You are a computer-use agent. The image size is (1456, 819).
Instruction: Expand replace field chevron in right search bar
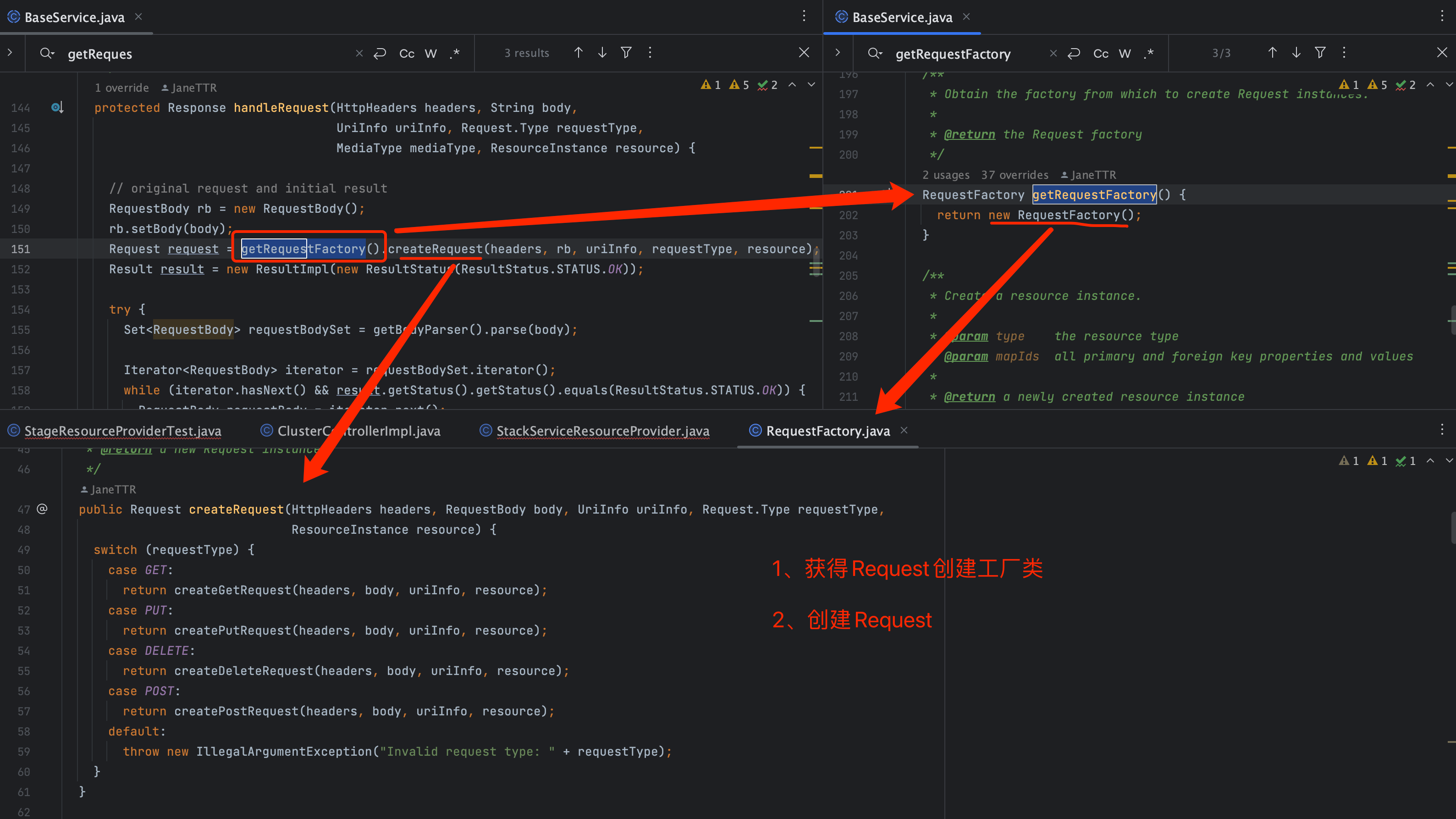[x=838, y=53]
